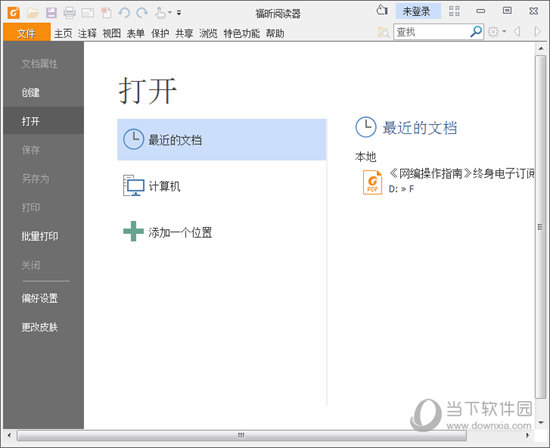Click the redo arrow icon
Screen dimensions: 550x448
coord(142,13)
